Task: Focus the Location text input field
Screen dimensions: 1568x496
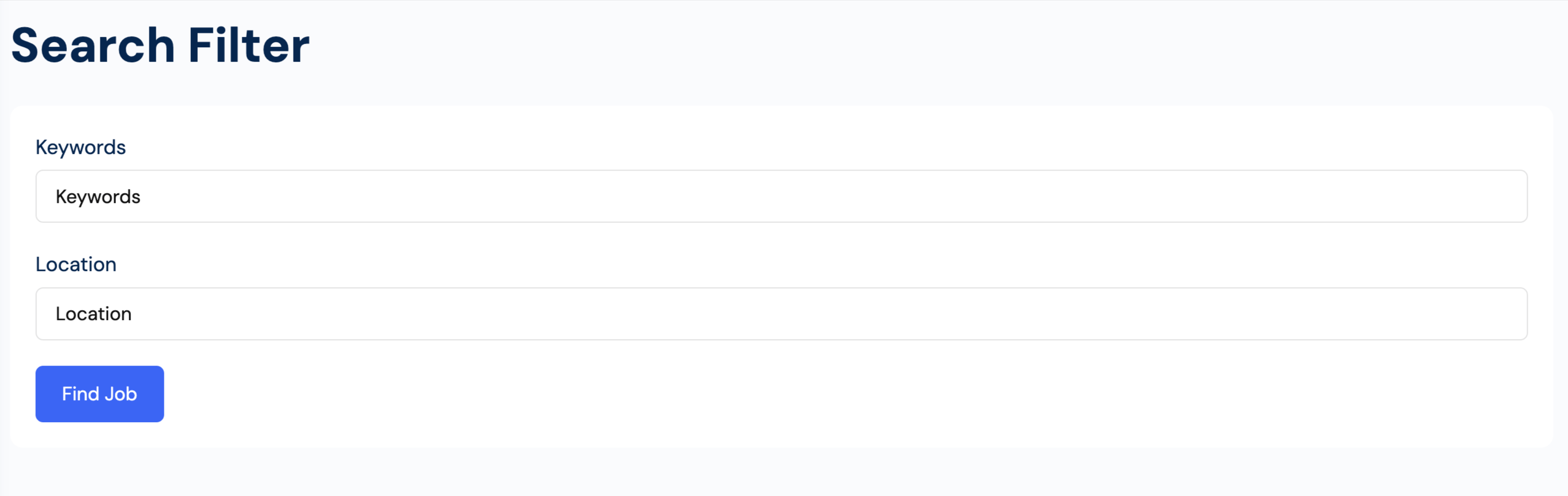Action: [x=781, y=313]
